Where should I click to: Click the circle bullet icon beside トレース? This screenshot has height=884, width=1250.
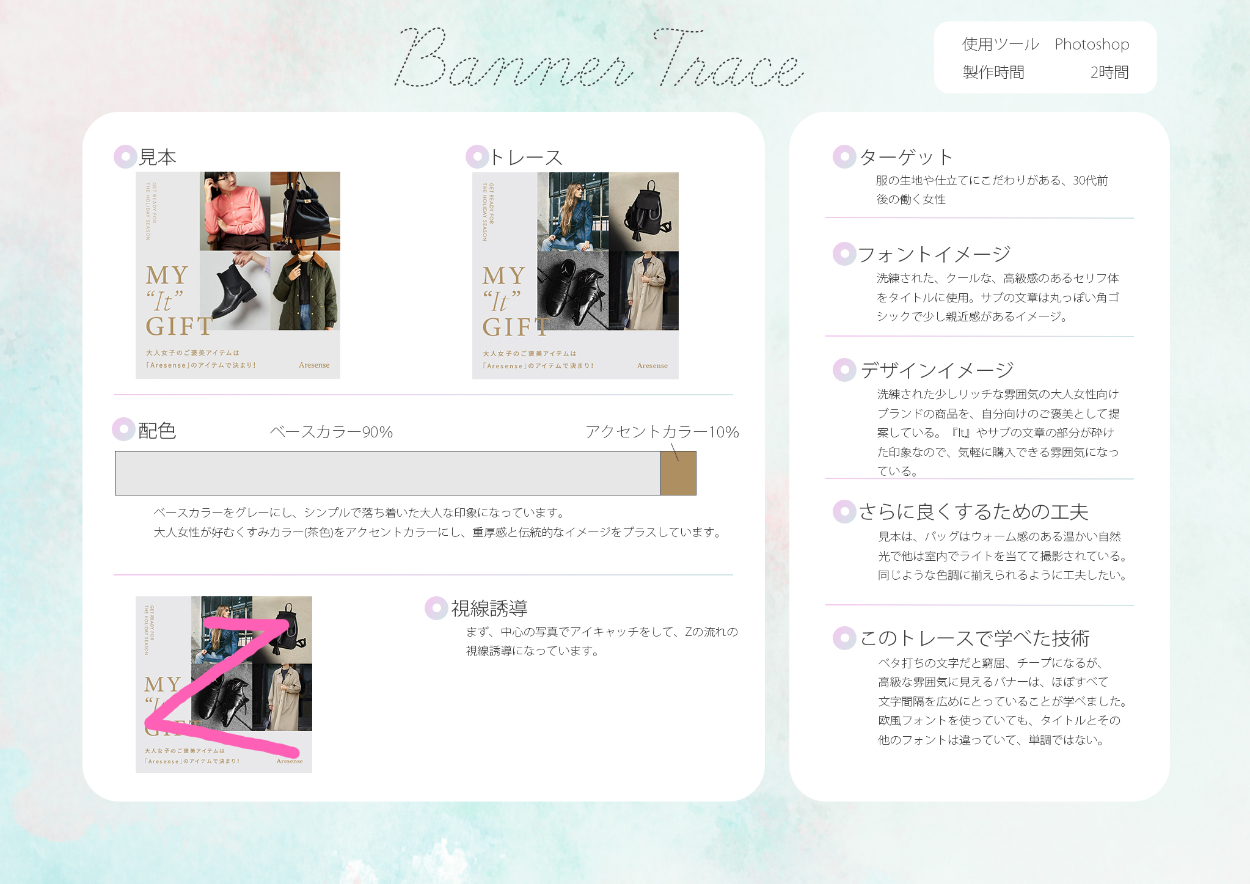477,157
